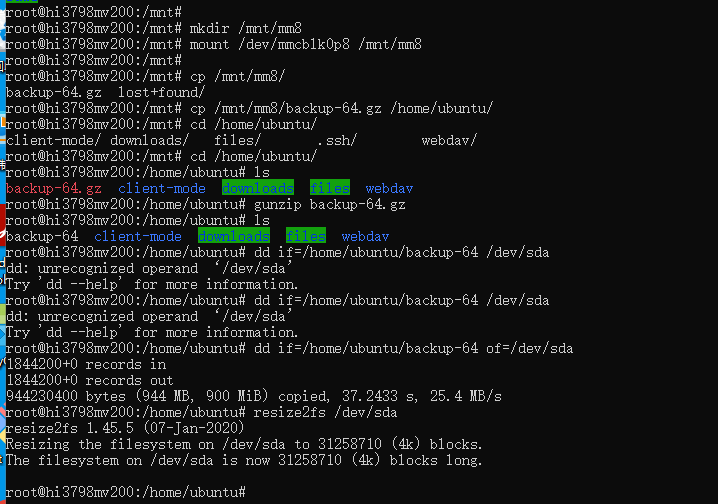
Task: Click the resize2fs 1.45.5 version line
Action: point(125,428)
